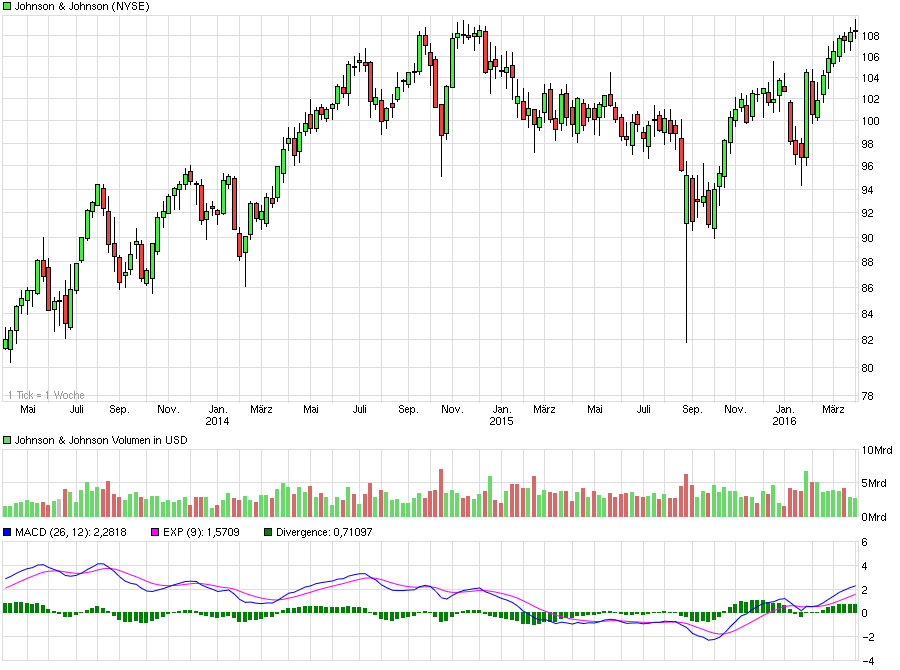Click the green Johnson & Johnson (NYSE) legend square

click(7, 6)
